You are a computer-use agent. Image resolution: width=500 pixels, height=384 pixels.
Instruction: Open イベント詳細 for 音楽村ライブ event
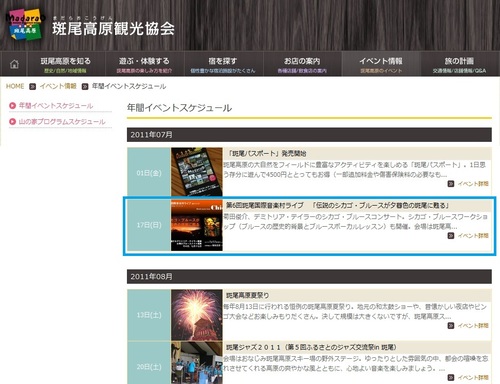coord(473,236)
